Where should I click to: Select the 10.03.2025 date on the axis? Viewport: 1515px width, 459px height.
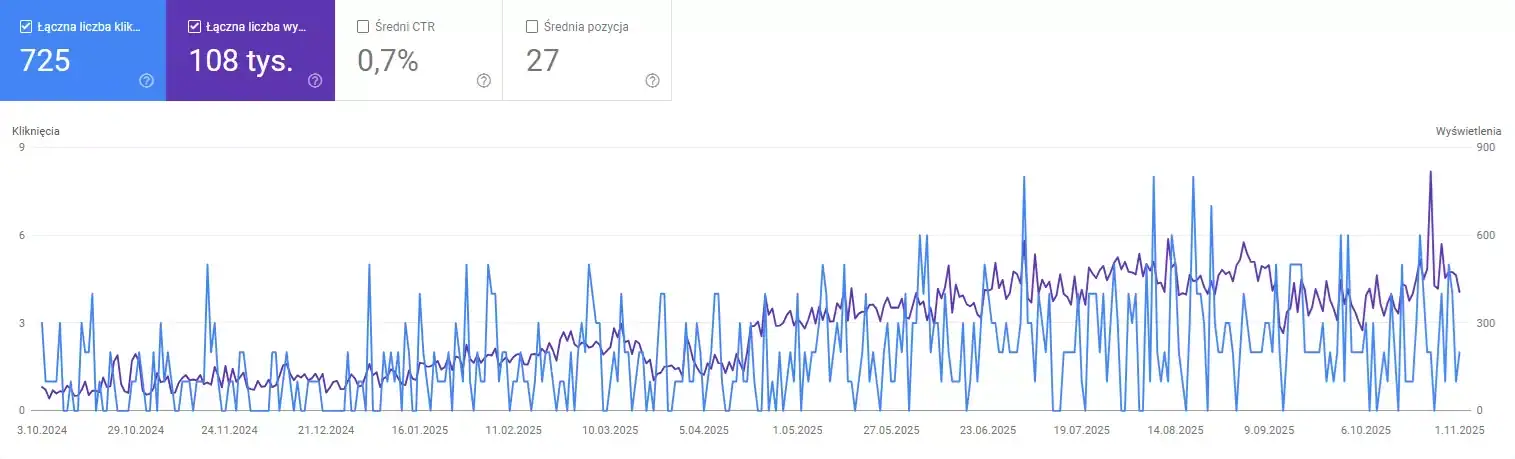(x=609, y=430)
